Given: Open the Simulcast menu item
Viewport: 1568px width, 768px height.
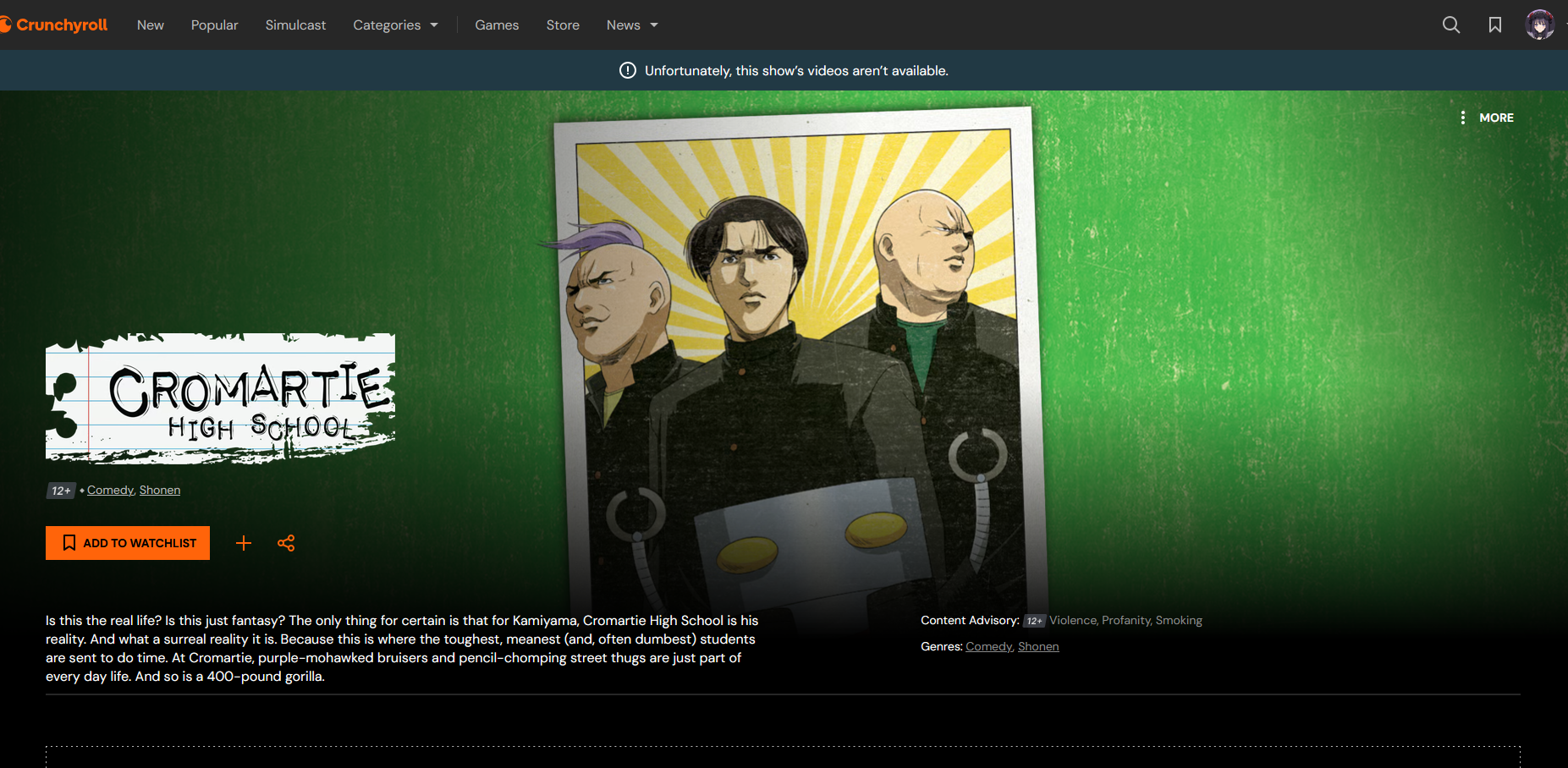Looking at the screenshot, I should tap(295, 25).
